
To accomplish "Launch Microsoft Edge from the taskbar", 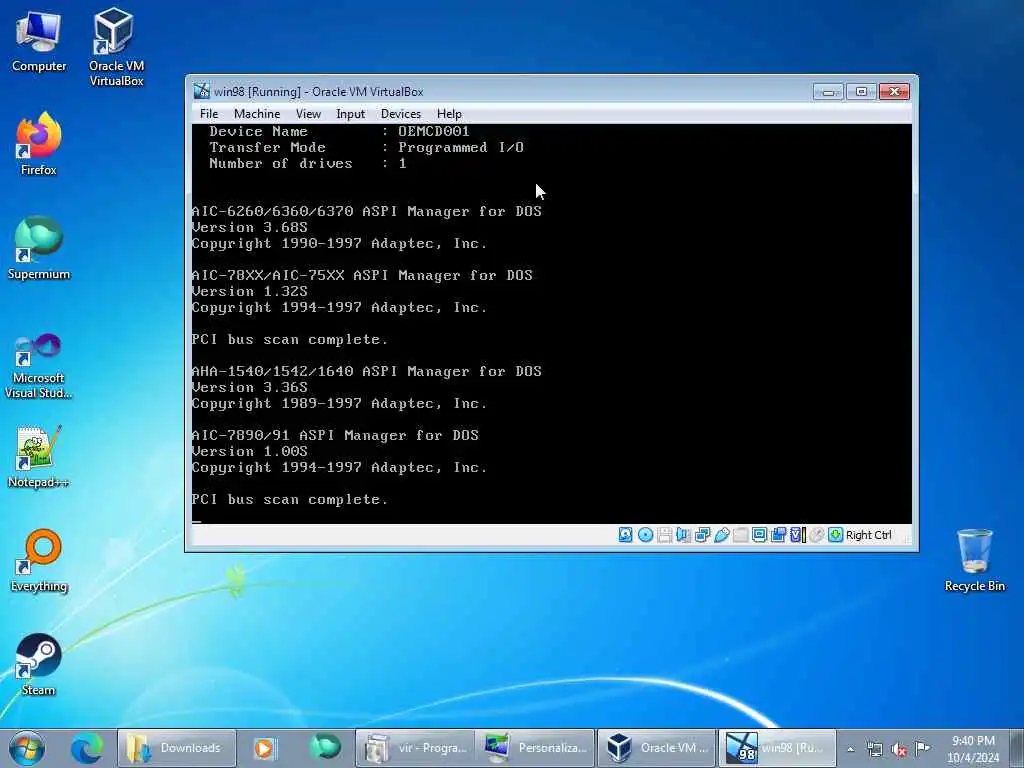I will point(87,748).
